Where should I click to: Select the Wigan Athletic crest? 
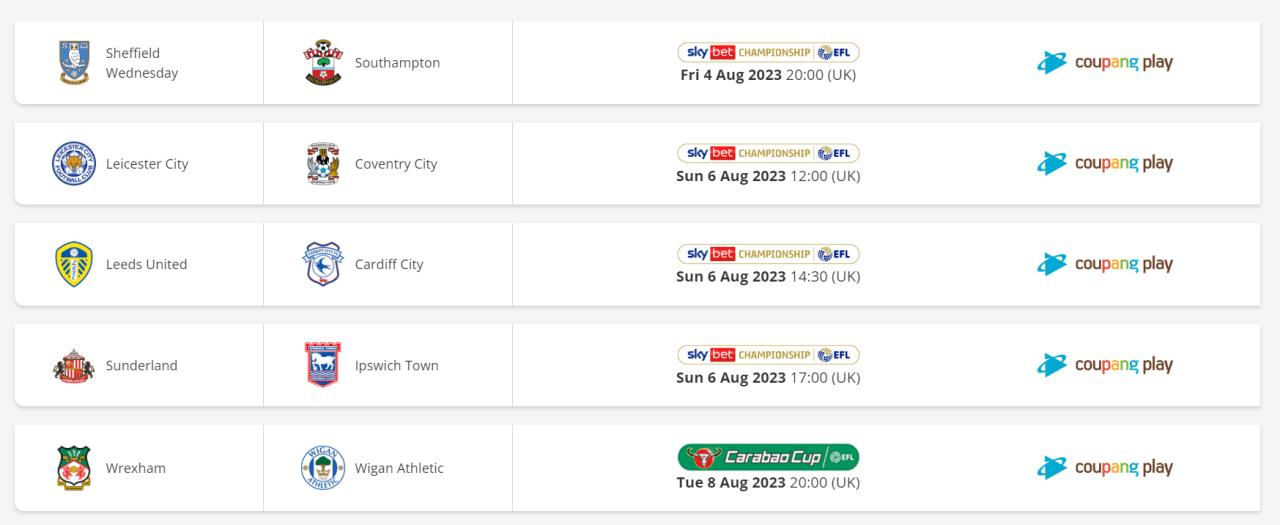[x=323, y=468]
